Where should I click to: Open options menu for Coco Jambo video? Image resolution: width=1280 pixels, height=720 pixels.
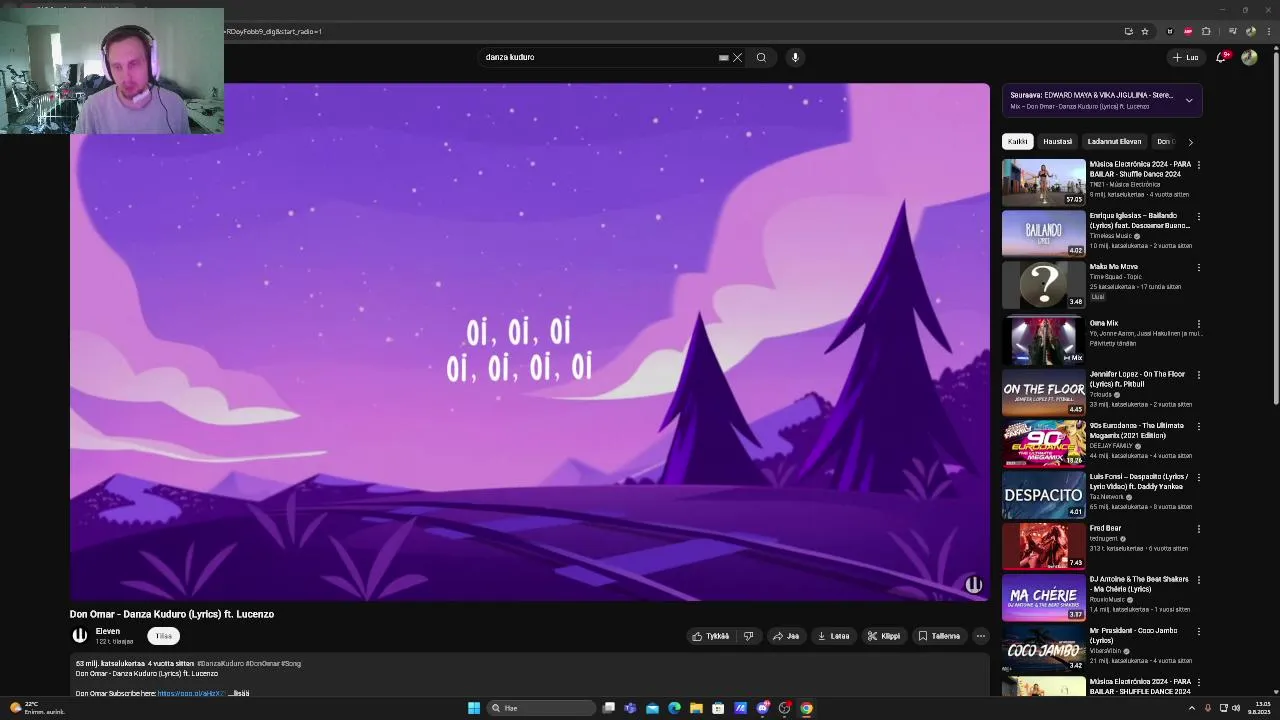pyautogui.click(x=1199, y=631)
